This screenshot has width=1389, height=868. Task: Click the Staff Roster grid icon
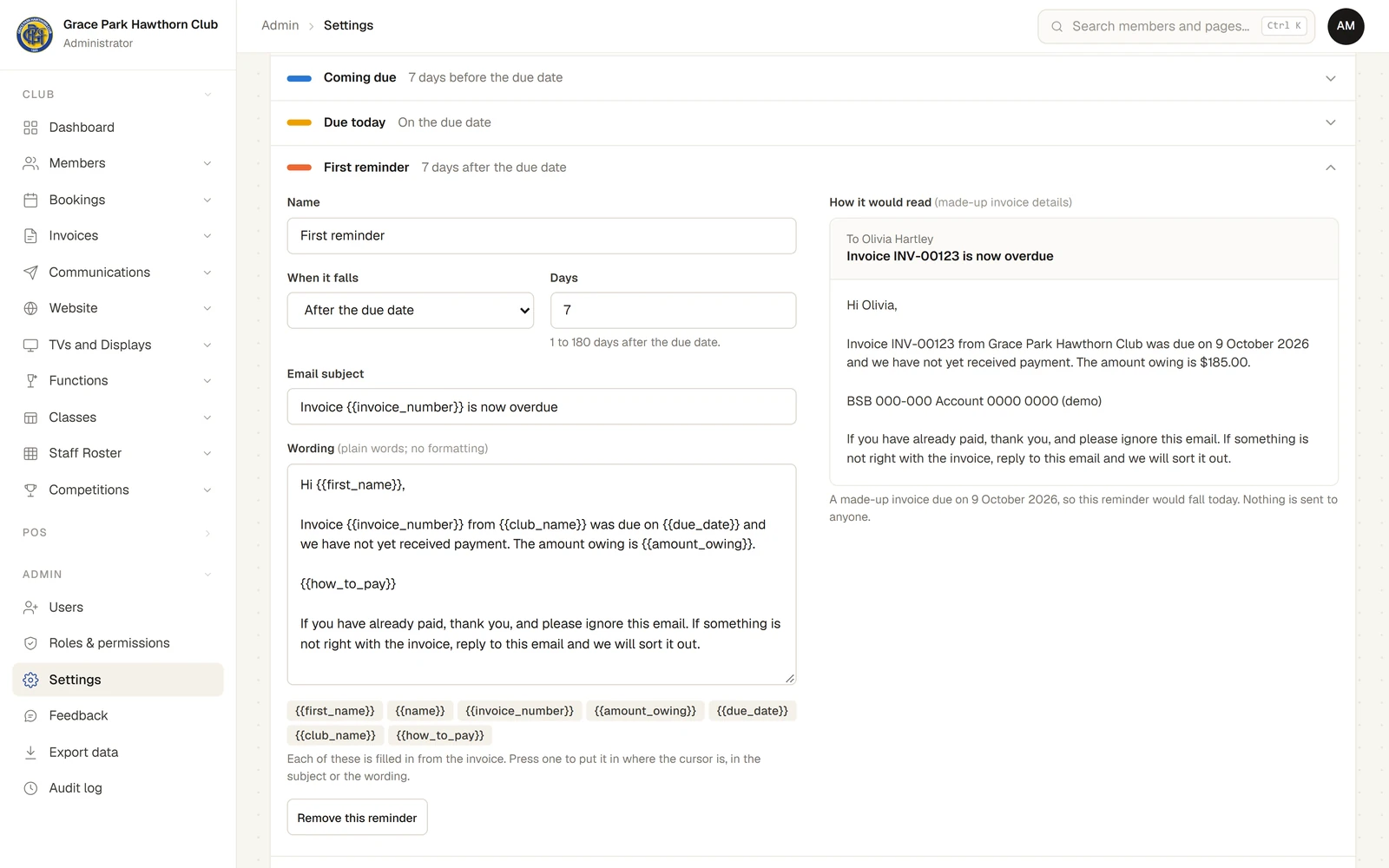point(30,453)
